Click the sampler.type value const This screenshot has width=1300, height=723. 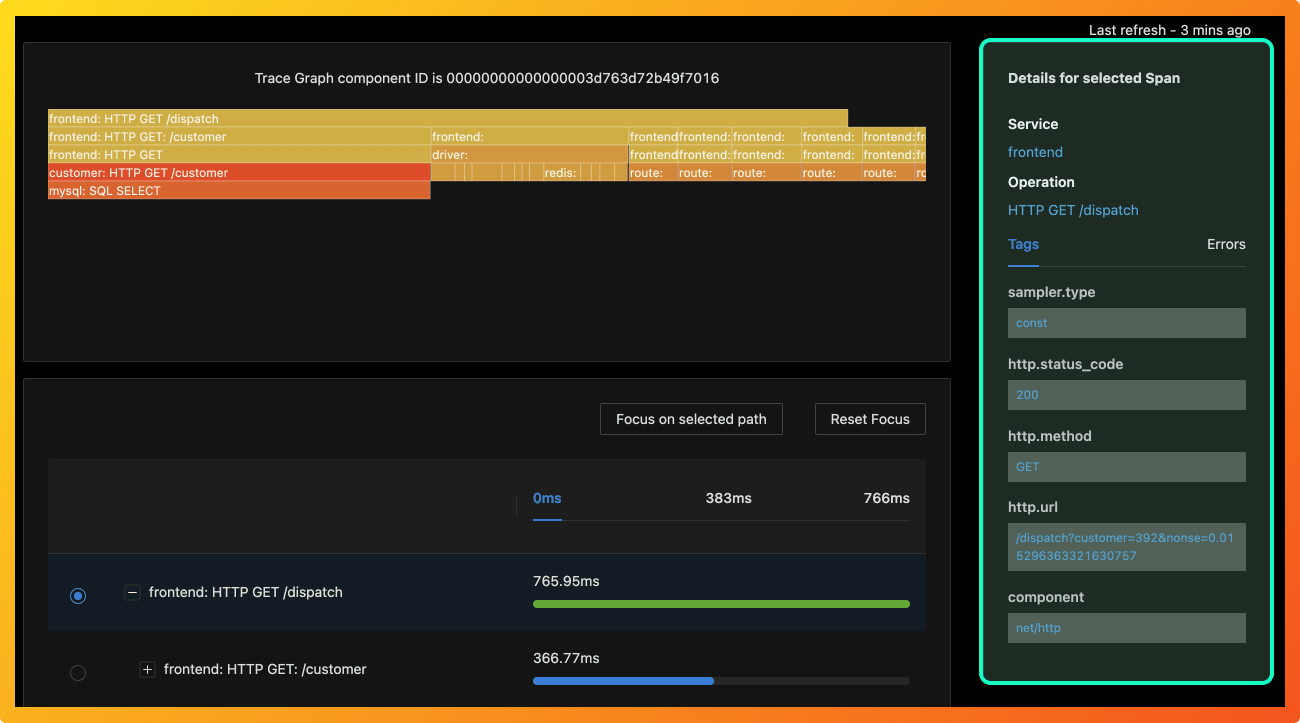click(1127, 323)
